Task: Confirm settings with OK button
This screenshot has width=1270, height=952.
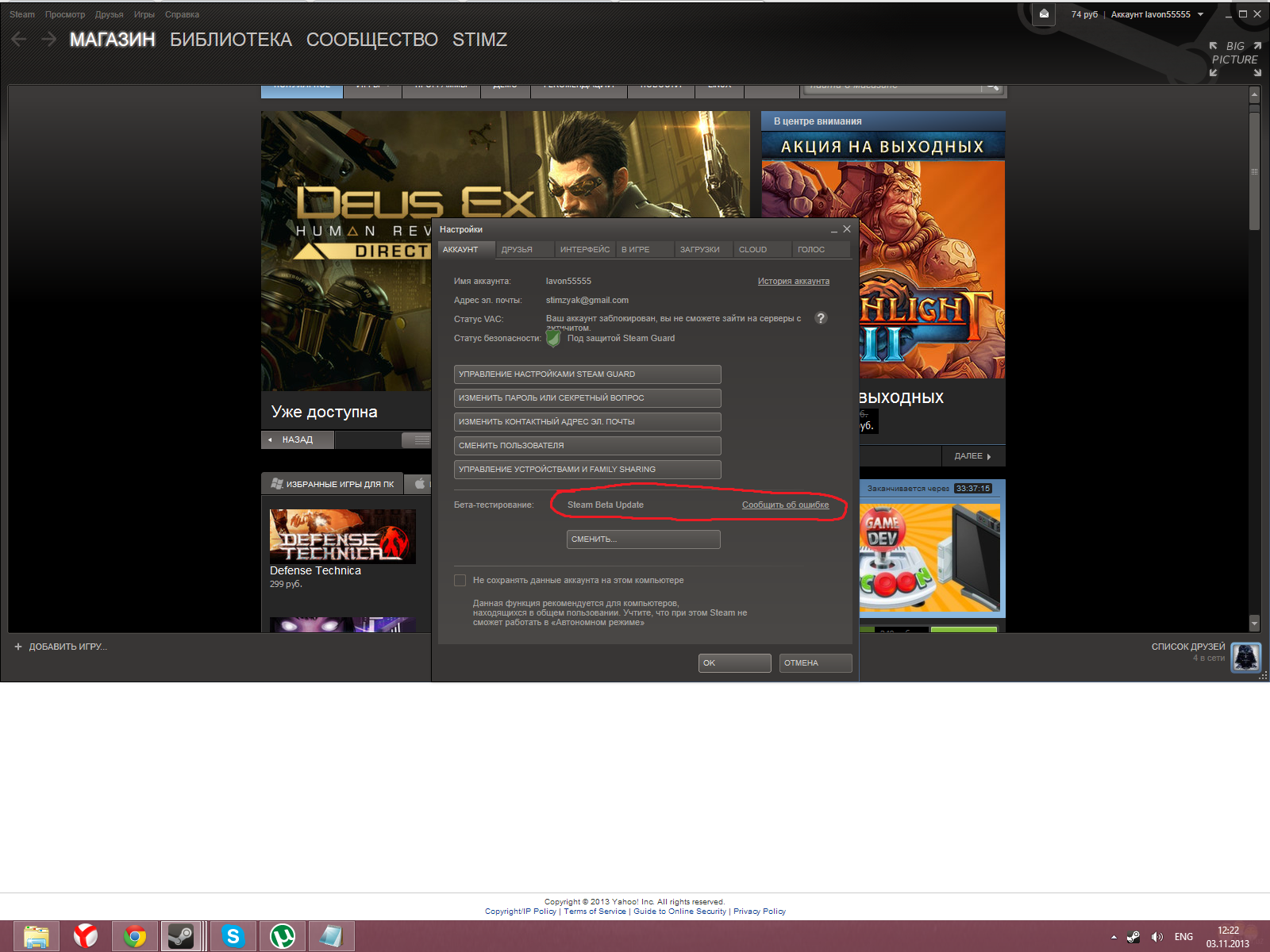Action: [x=735, y=663]
